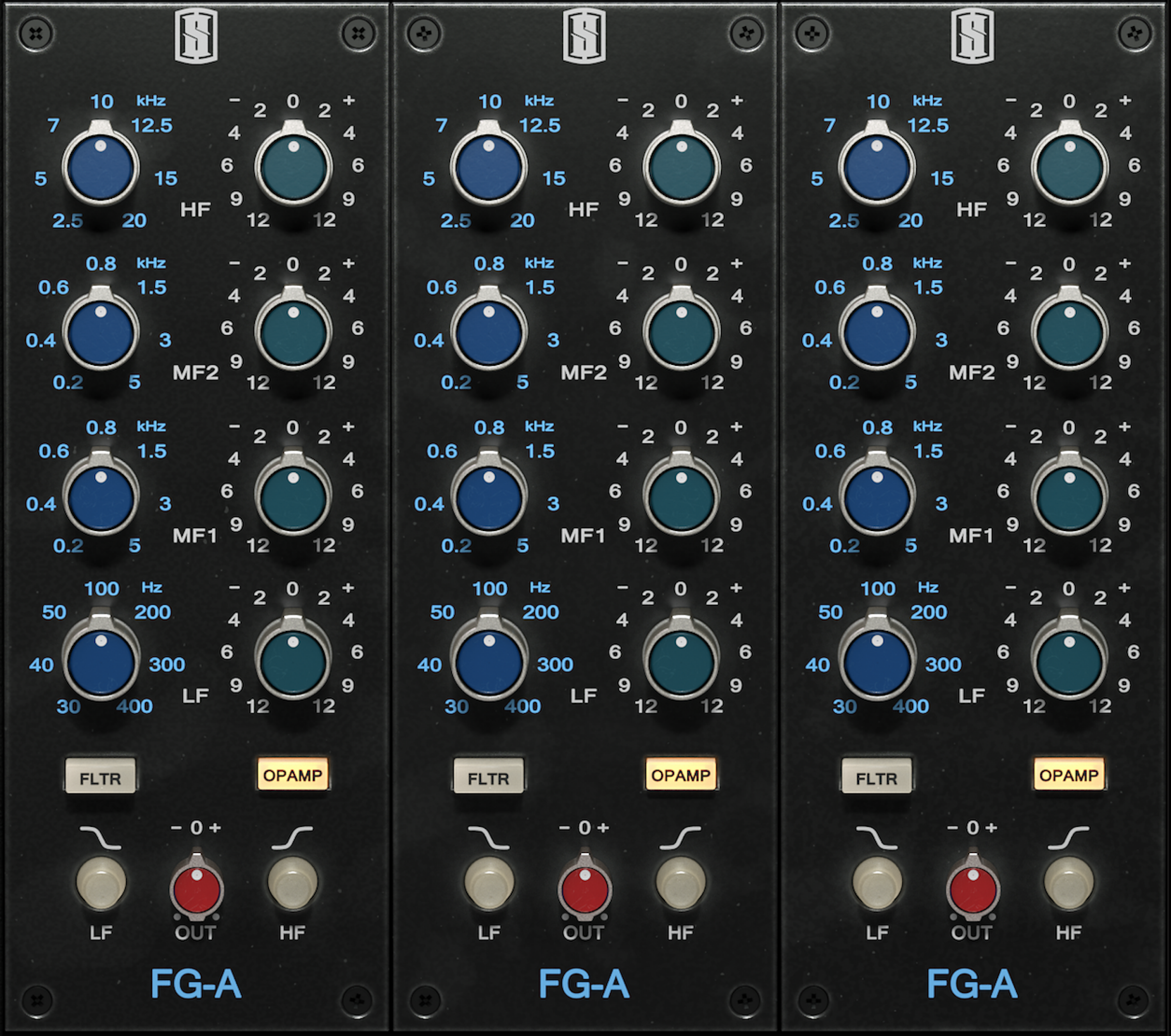Click the MF2 gain knob on the middle module
This screenshot has height=1036, width=1171.
[x=681, y=332]
